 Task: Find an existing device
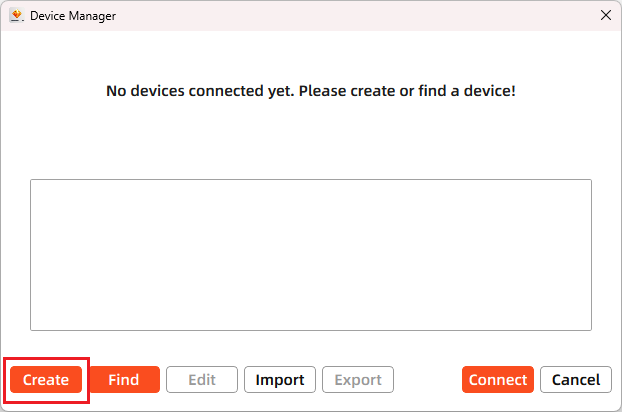(x=124, y=380)
